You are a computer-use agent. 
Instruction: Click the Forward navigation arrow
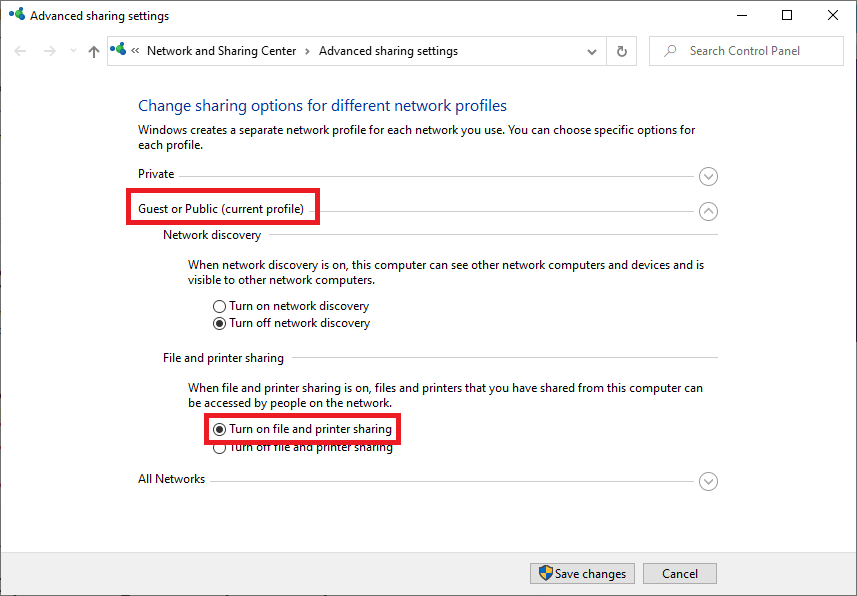click(x=50, y=51)
